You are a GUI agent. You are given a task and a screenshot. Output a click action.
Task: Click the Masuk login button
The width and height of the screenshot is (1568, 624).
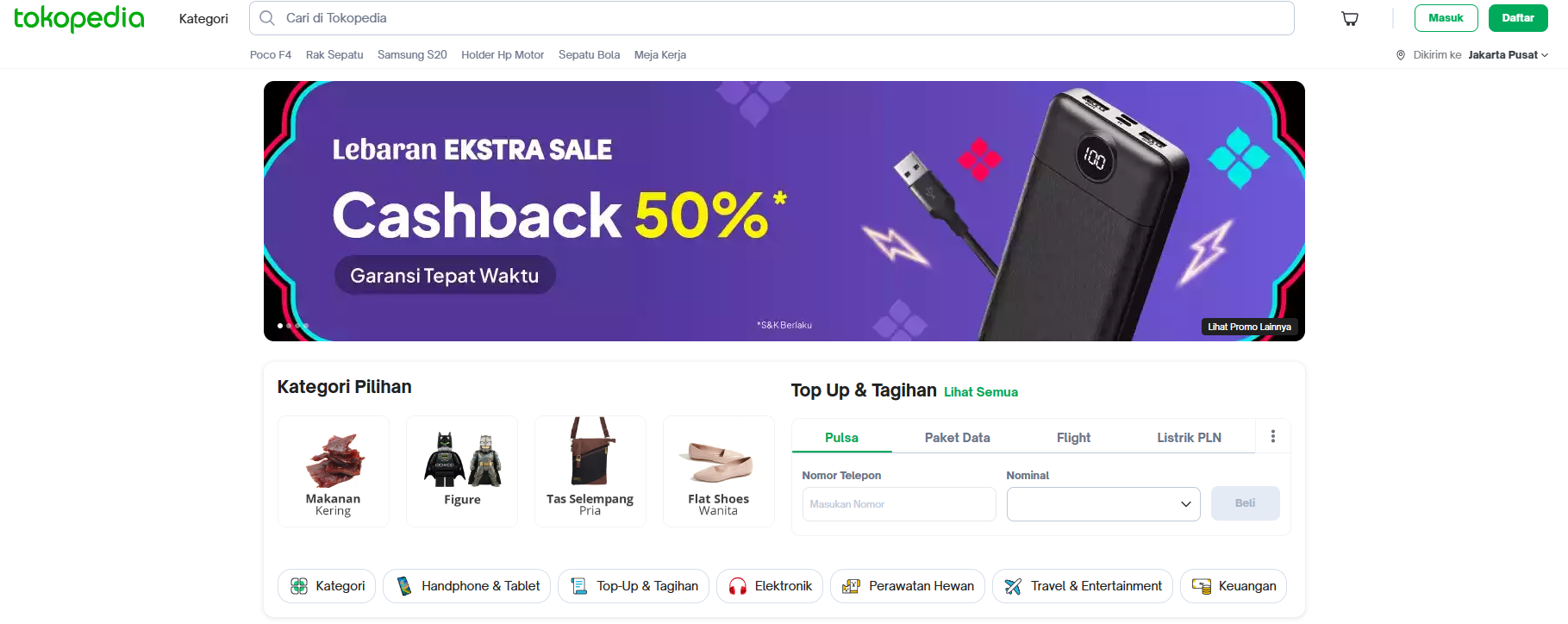[x=1446, y=18]
